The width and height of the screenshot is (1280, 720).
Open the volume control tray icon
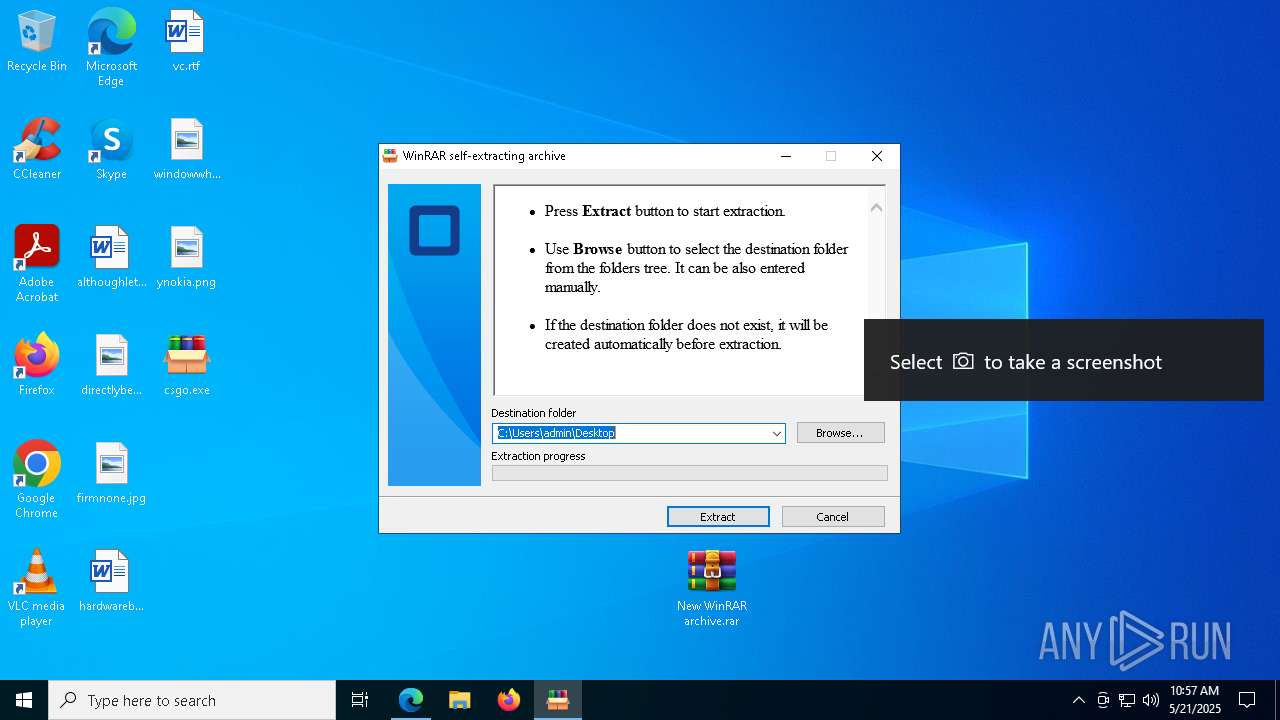tap(1151, 700)
